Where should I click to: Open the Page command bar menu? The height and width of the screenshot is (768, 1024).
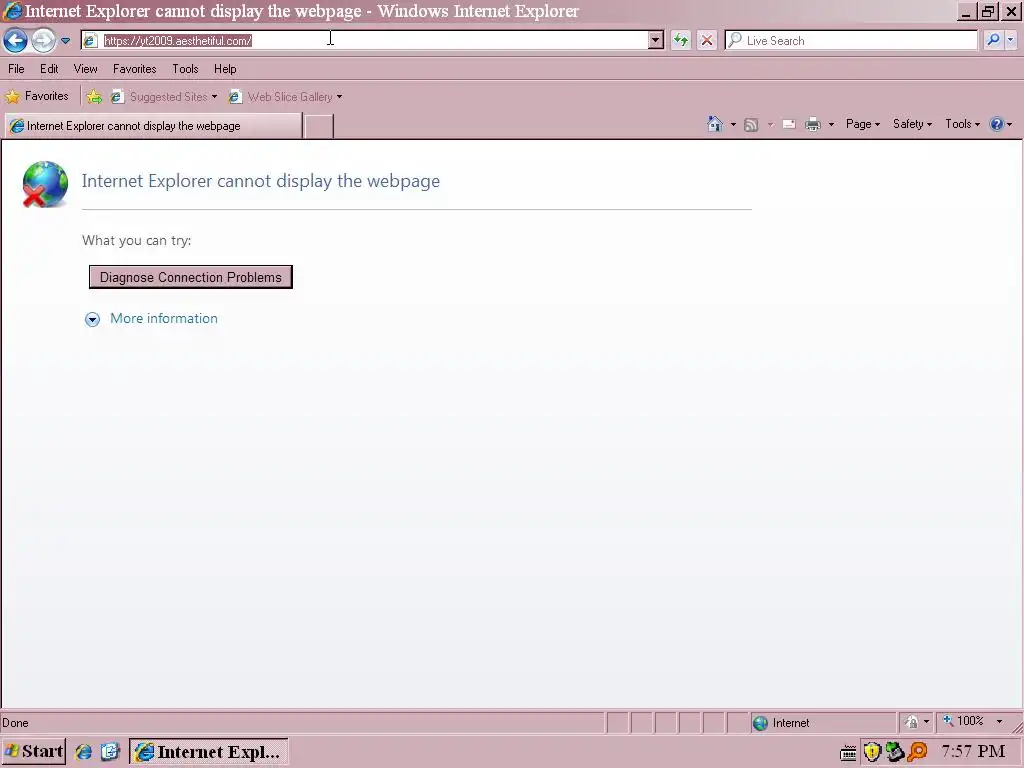pos(863,124)
